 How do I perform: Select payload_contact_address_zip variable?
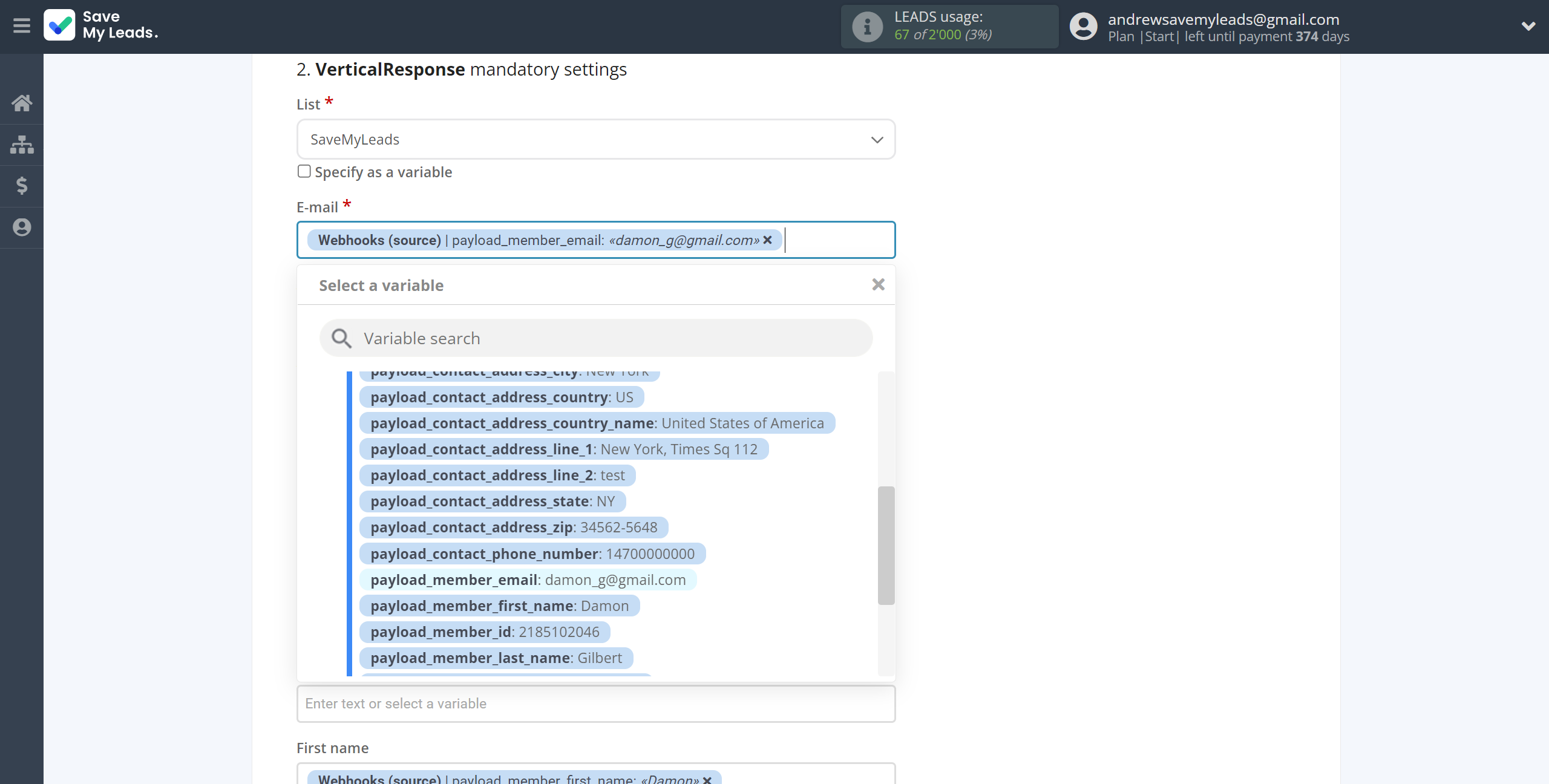click(x=514, y=528)
